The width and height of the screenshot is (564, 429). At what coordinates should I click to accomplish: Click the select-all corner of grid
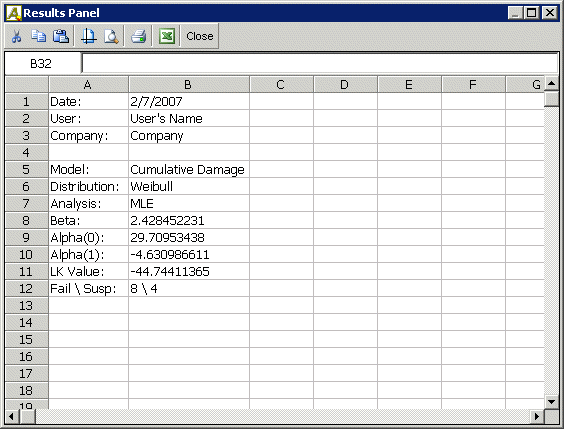[x=27, y=85]
